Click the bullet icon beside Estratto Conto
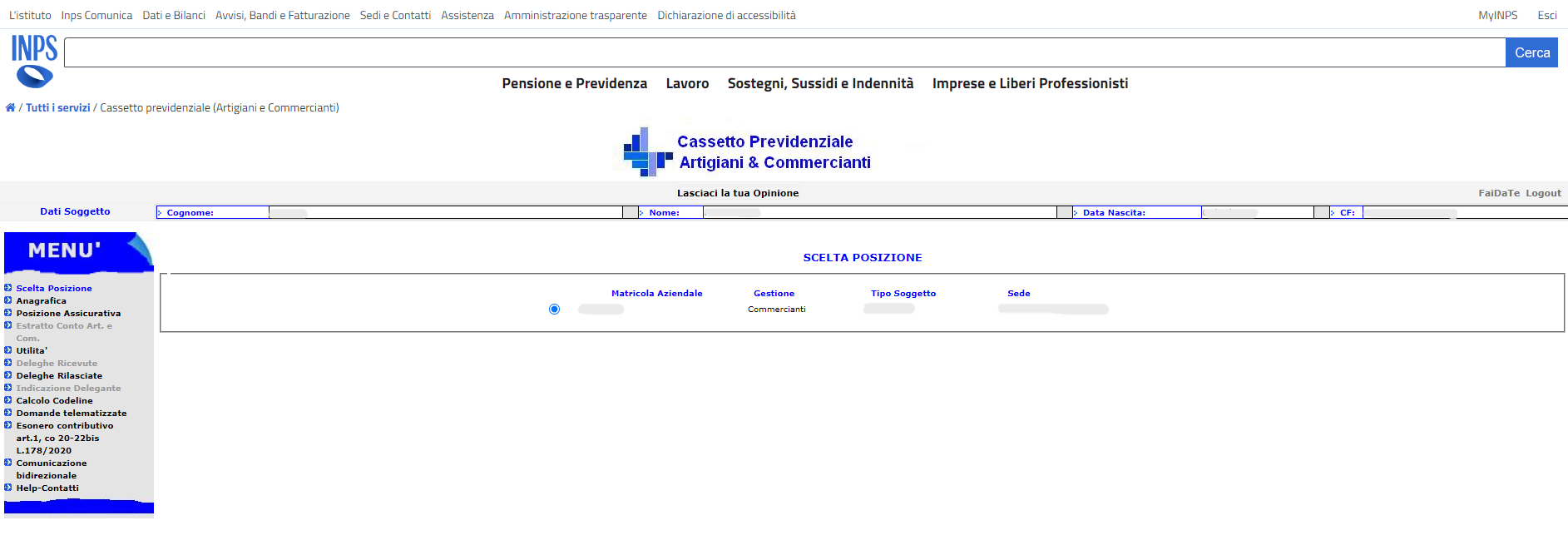The image size is (1568, 555). (8, 325)
